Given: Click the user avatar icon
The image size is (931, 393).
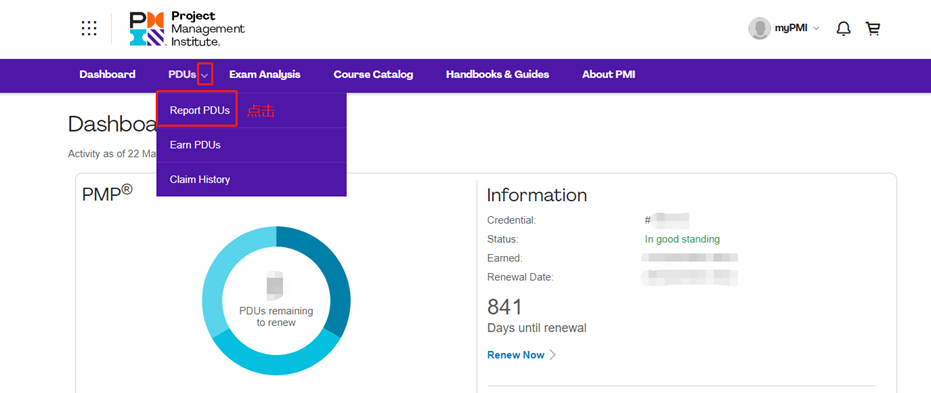Looking at the screenshot, I should coord(759,28).
